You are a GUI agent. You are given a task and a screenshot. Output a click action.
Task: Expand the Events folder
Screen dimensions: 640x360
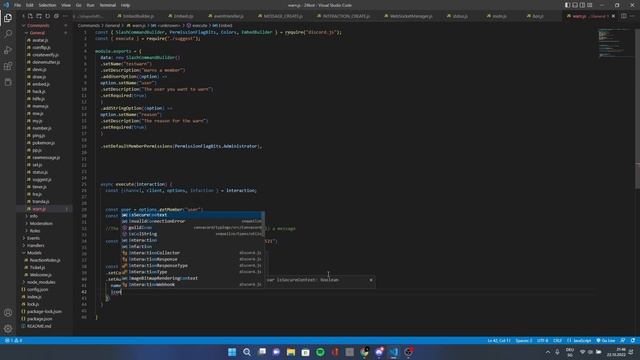click(x=33, y=238)
